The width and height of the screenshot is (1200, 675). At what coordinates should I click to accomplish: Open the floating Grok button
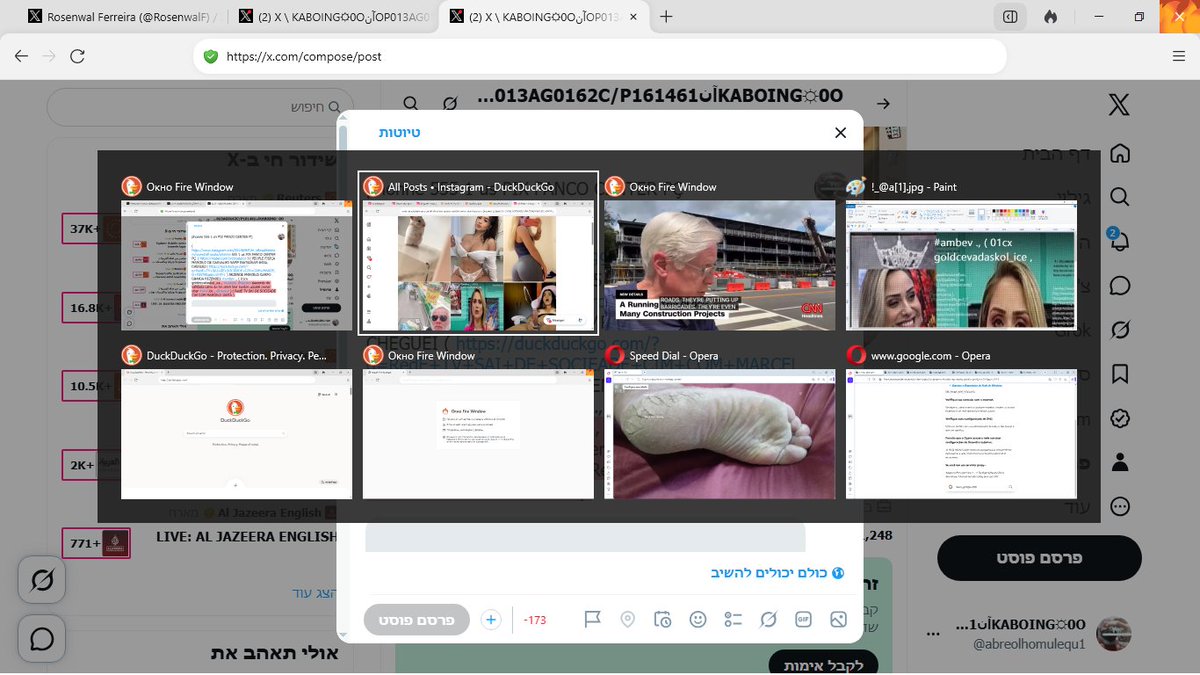[x=42, y=580]
